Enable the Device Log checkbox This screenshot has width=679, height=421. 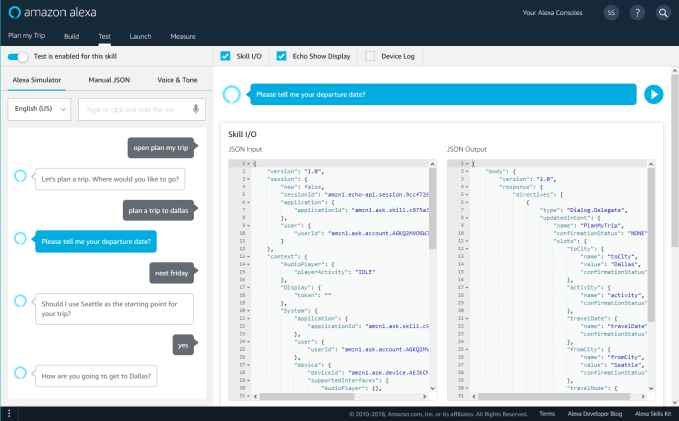tap(371, 56)
